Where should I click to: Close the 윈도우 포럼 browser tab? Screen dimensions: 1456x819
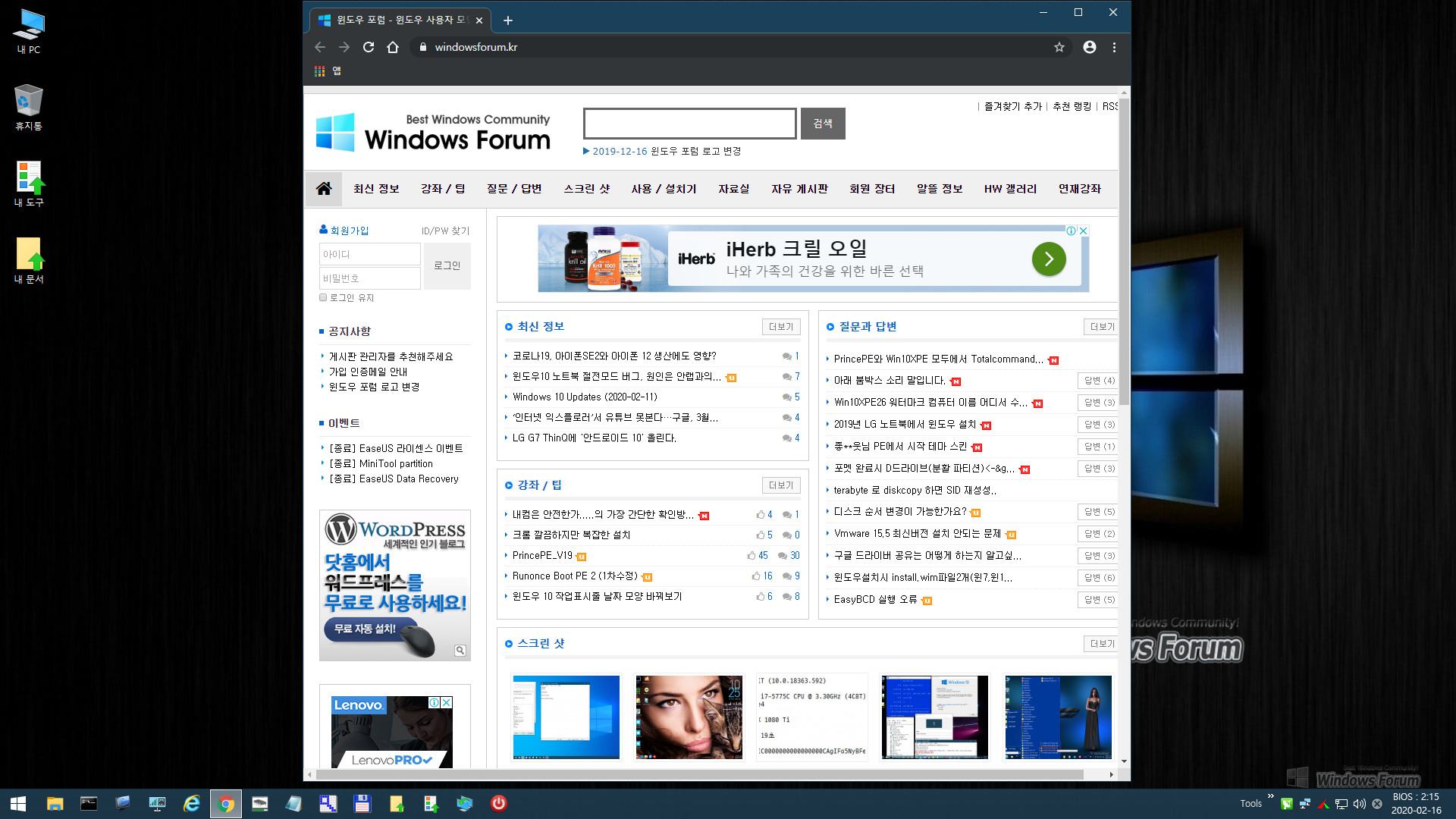479,20
